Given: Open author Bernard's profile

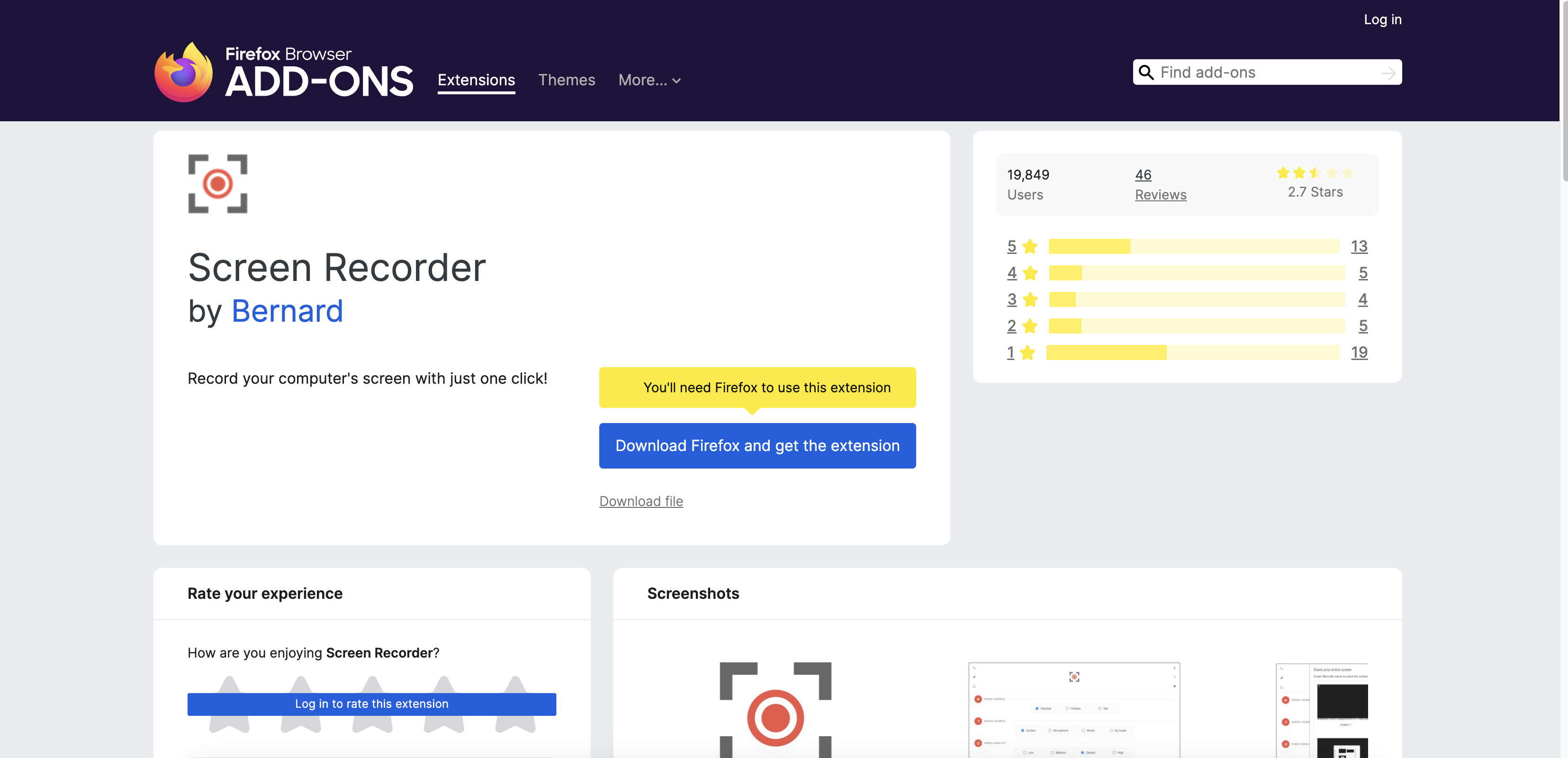Looking at the screenshot, I should click(287, 310).
